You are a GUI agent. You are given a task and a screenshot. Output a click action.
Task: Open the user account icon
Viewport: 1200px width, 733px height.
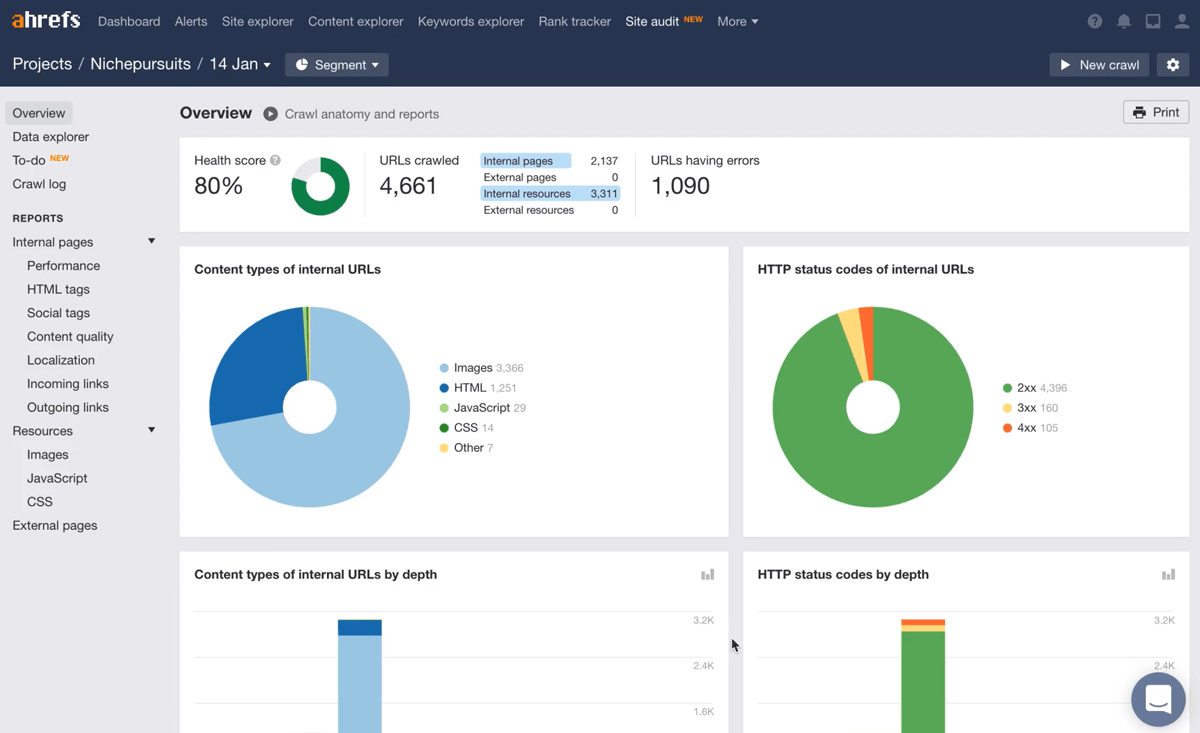point(1182,21)
